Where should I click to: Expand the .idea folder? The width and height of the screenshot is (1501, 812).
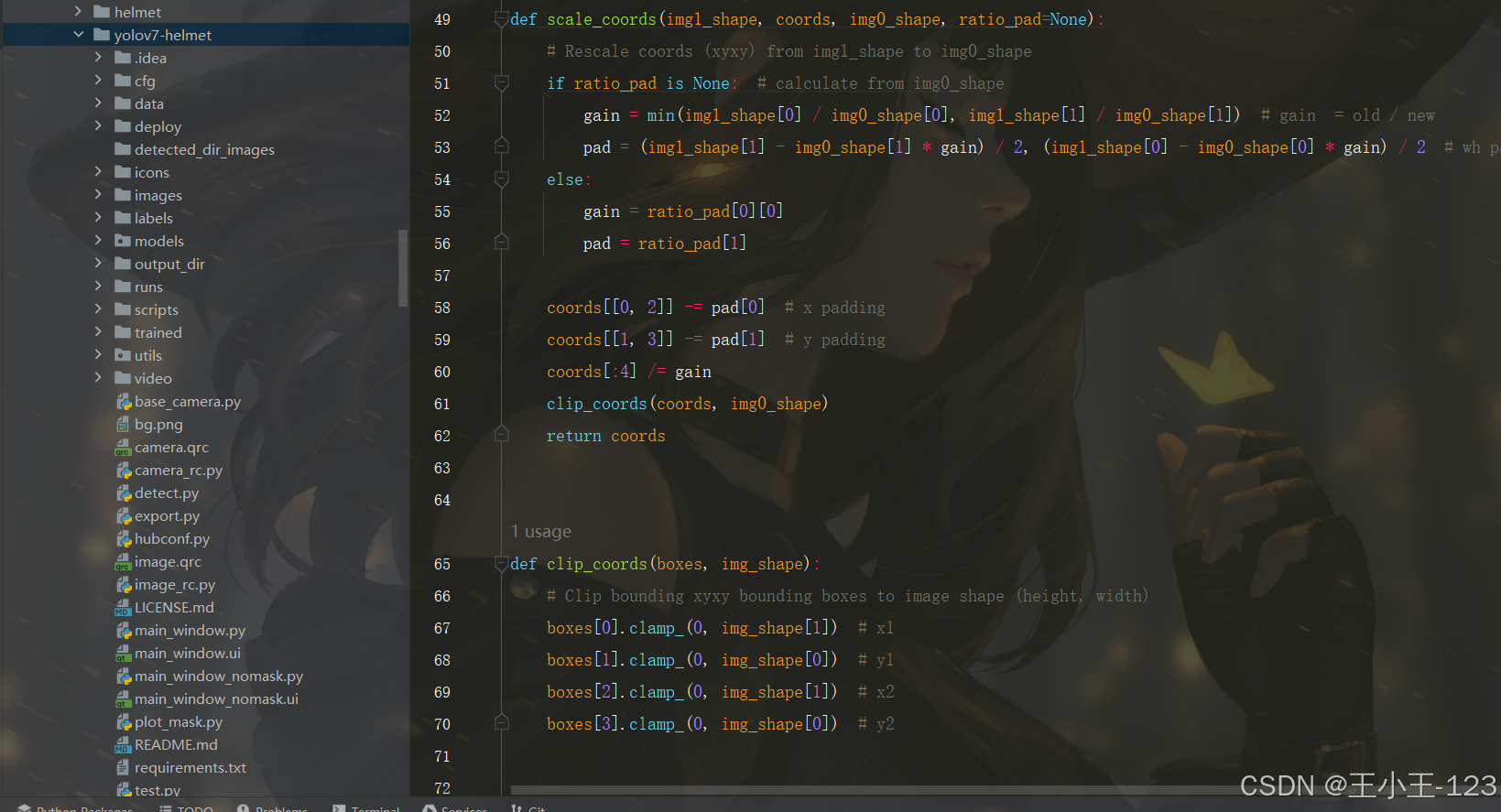(x=99, y=58)
